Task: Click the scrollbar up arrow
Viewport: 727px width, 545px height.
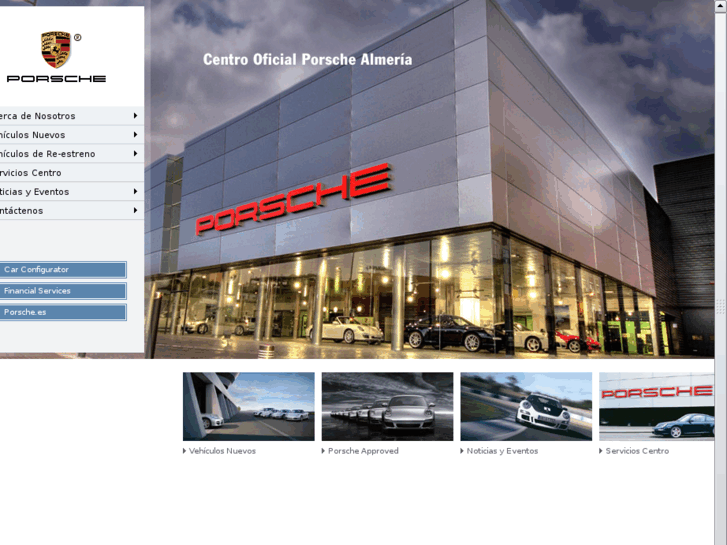Action: (x=721, y=6)
